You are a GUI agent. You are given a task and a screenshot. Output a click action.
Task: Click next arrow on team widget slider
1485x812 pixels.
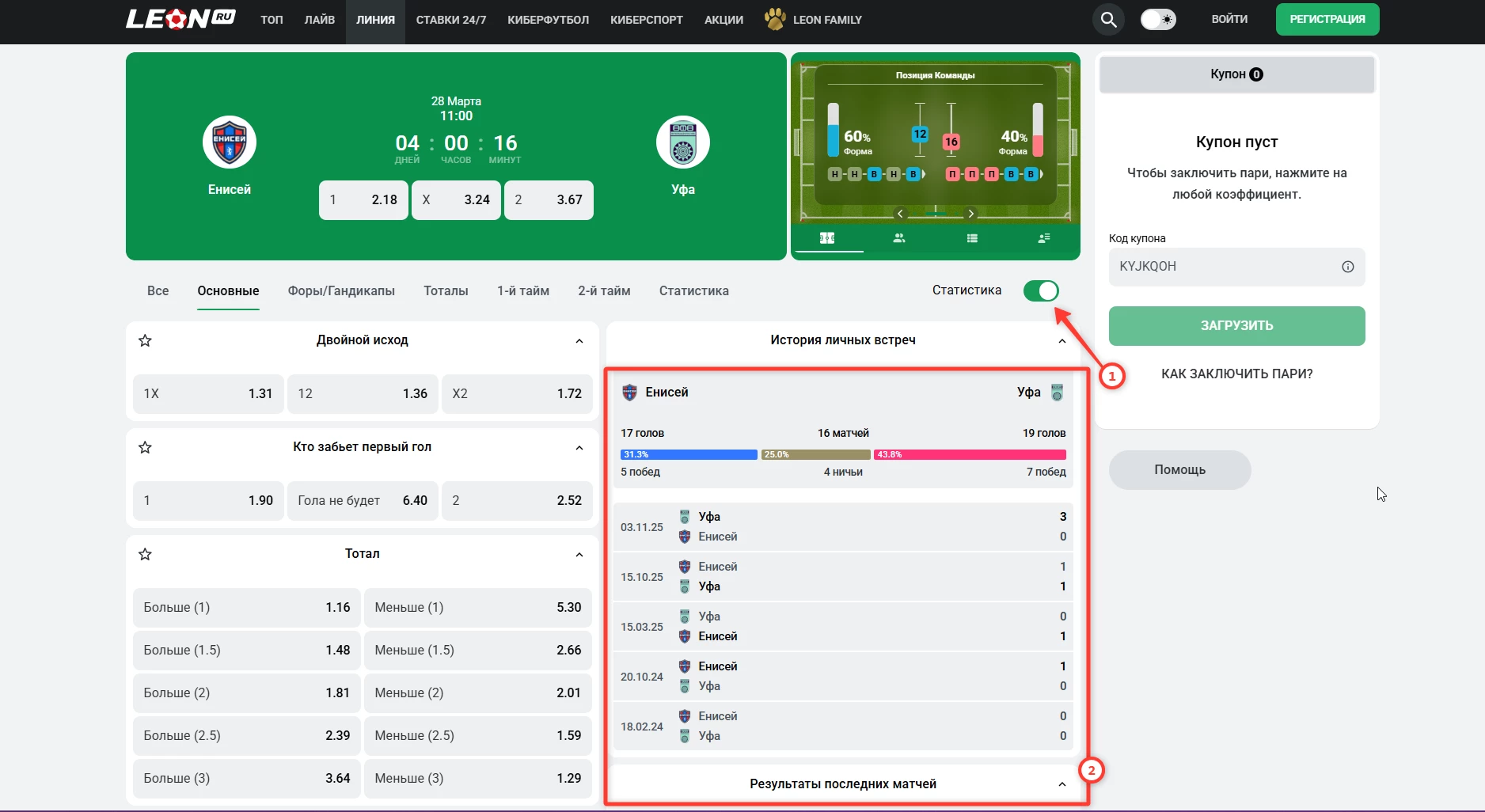click(x=971, y=214)
